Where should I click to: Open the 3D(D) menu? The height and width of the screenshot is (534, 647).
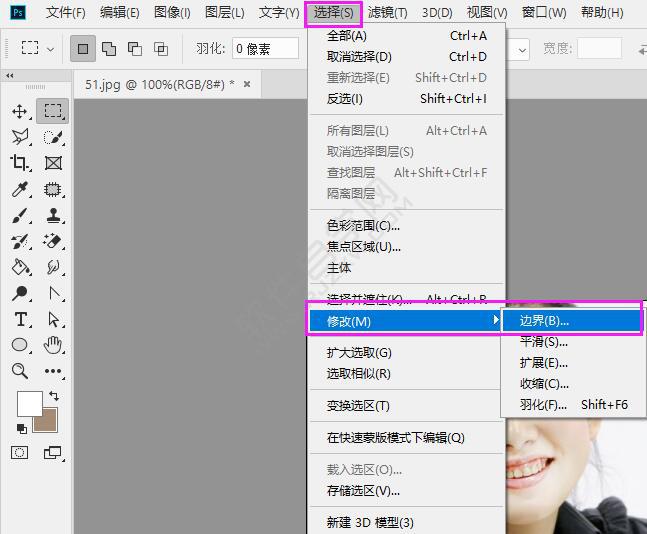click(x=437, y=12)
